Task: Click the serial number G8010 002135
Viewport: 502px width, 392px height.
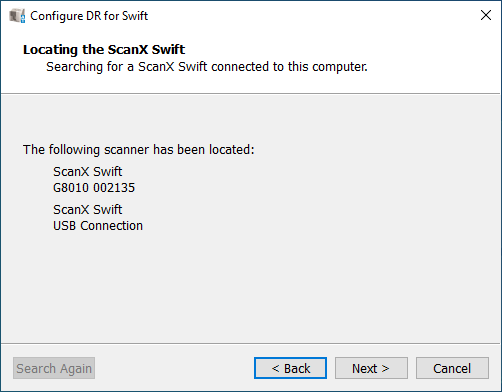Action: [x=94, y=188]
